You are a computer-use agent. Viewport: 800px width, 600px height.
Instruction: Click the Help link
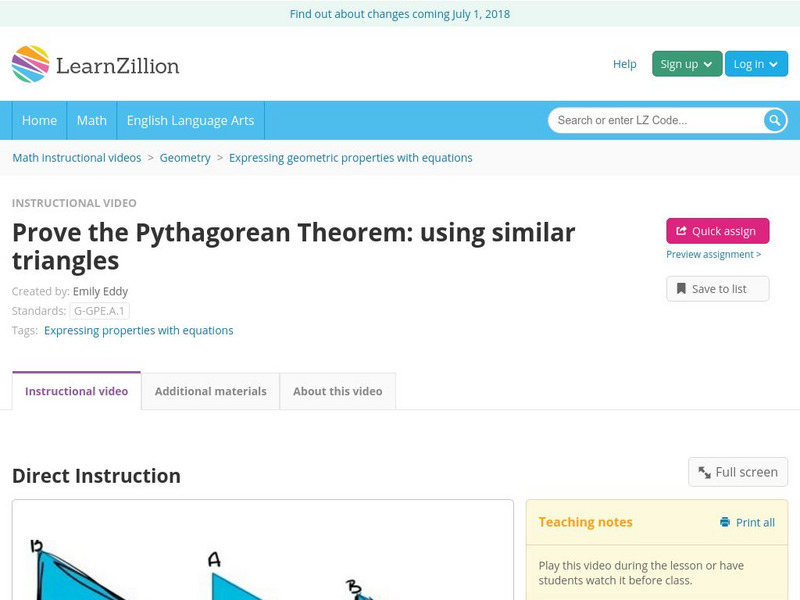[623, 63]
